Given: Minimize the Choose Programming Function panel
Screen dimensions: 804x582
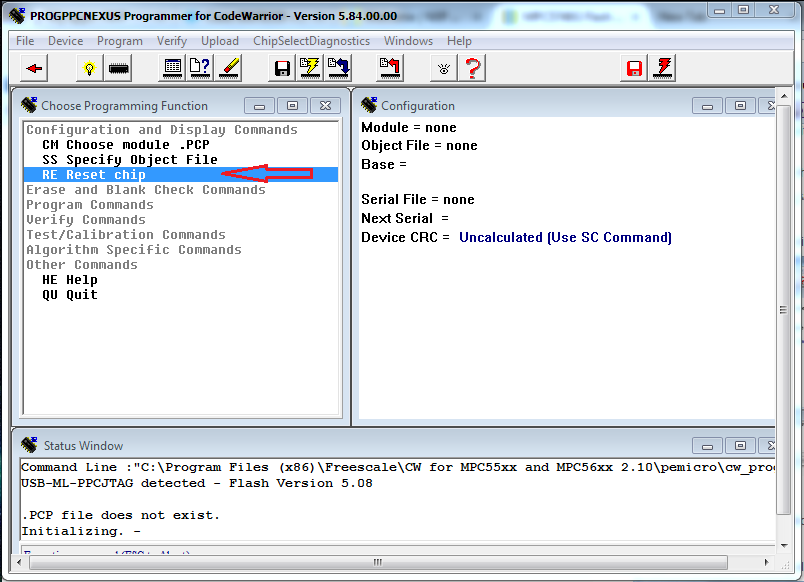Looking at the screenshot, I should point(259,106).
